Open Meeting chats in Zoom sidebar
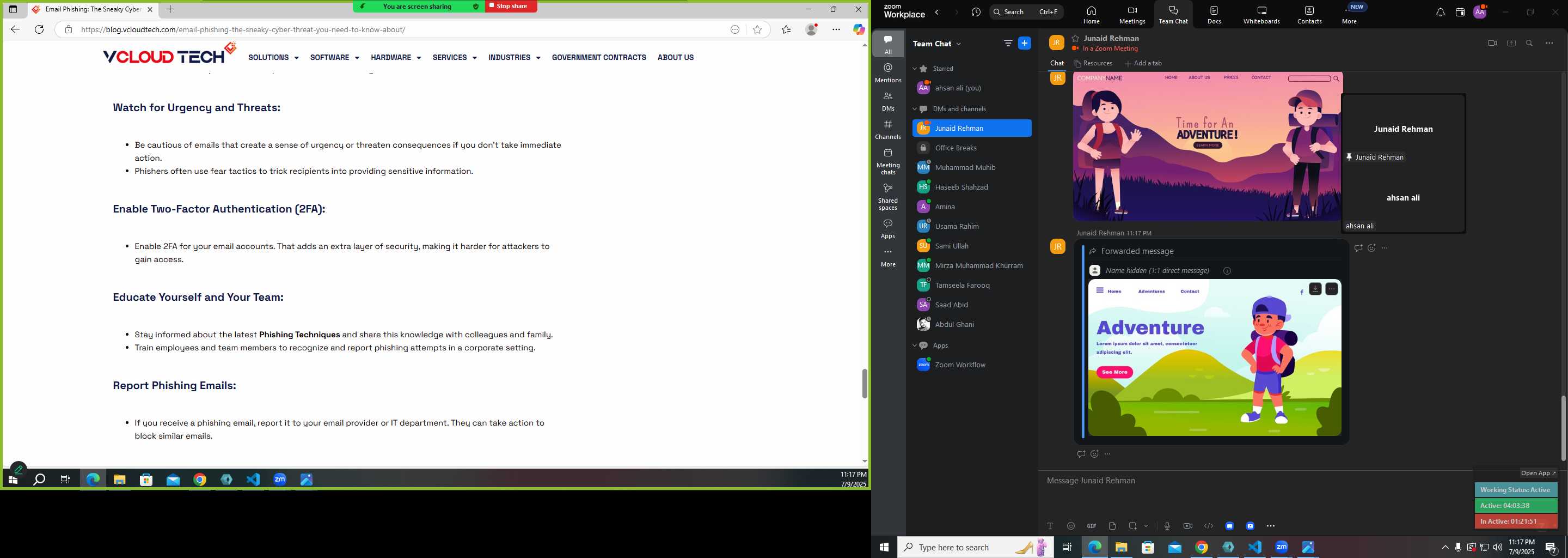The height and width of the screenshot is (558, 1568). coord(888,161)
